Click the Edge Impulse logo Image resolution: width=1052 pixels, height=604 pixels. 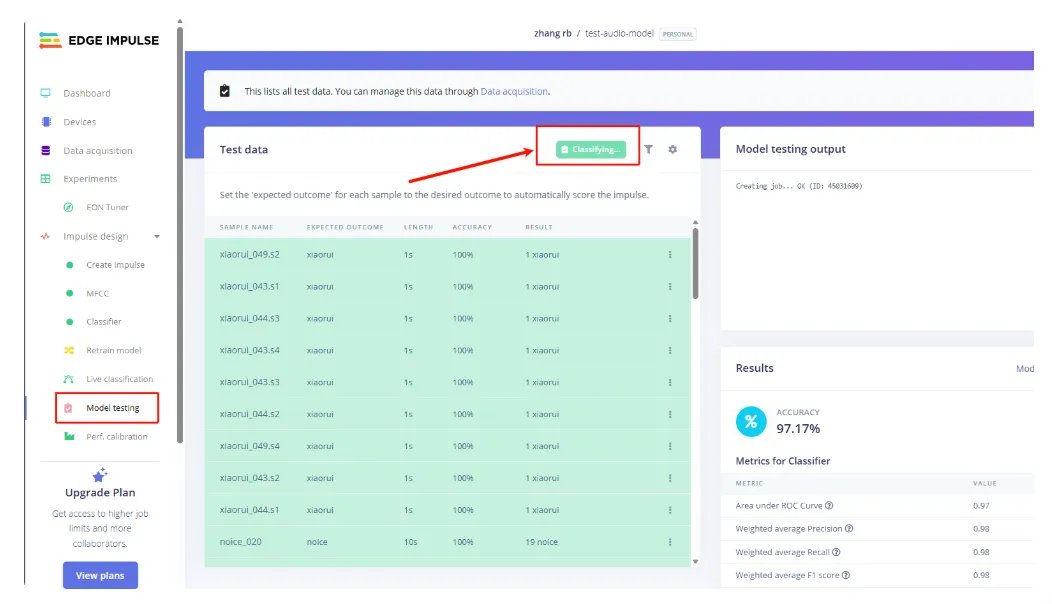(99, 40)
